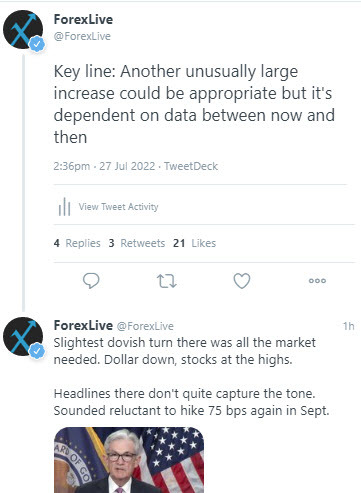This screenshot has height=493, width=361.
Task: Click ForexLive name on reply tweet
Action: click(83, 325)
